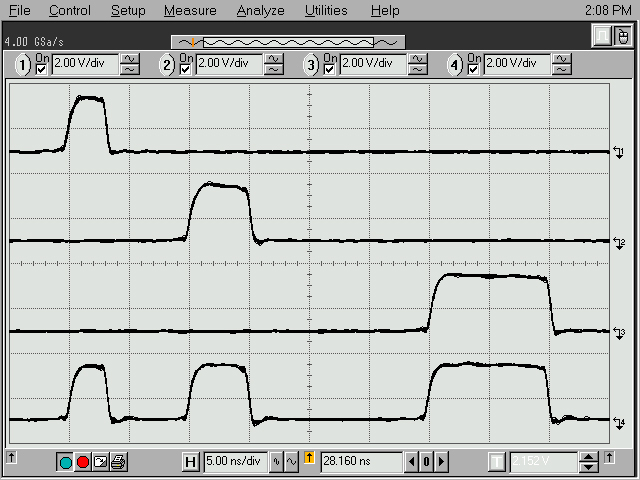Adjust channel 3 vertical scale knob button
Screen dimensions: 640x480
(x=418, y=65)
